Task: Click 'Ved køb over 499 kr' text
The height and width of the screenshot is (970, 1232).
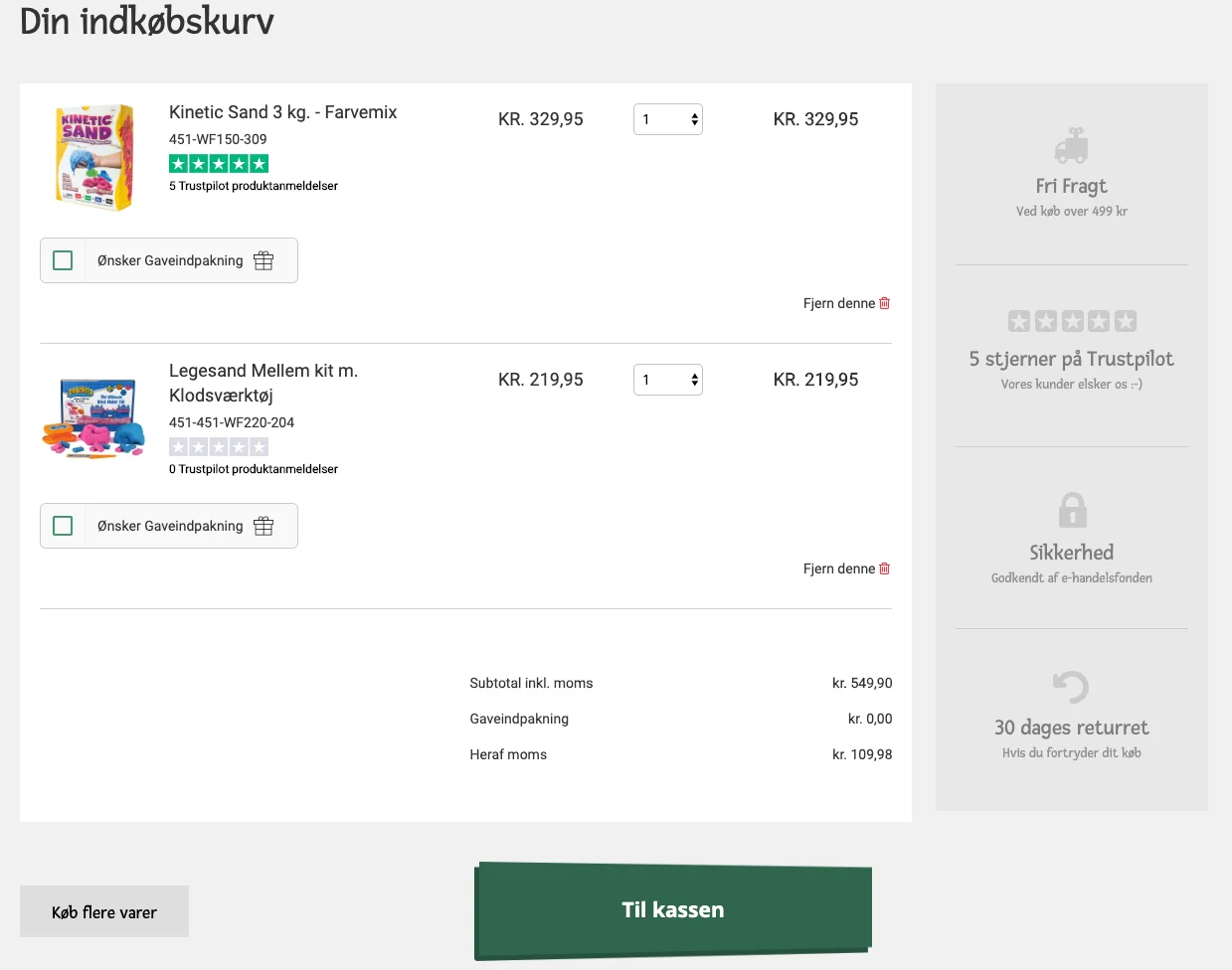Action: [1072, 211]
